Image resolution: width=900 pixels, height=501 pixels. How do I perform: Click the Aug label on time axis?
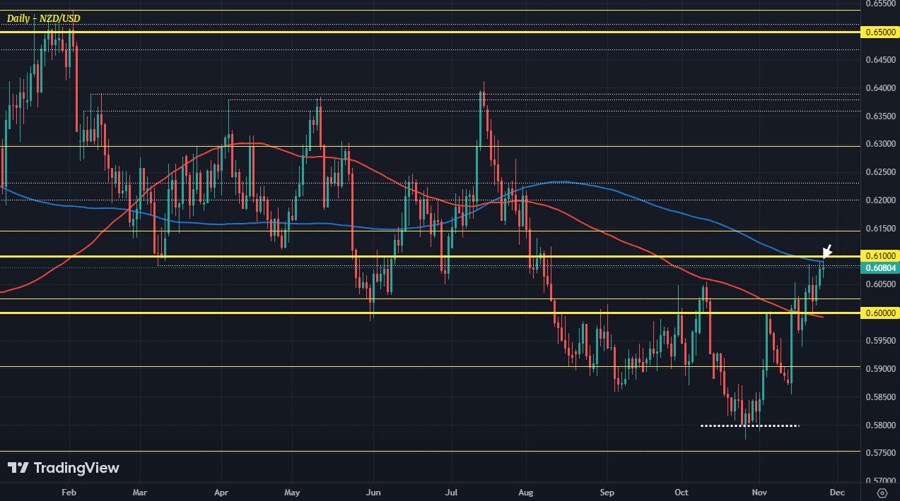click(526, 492)
